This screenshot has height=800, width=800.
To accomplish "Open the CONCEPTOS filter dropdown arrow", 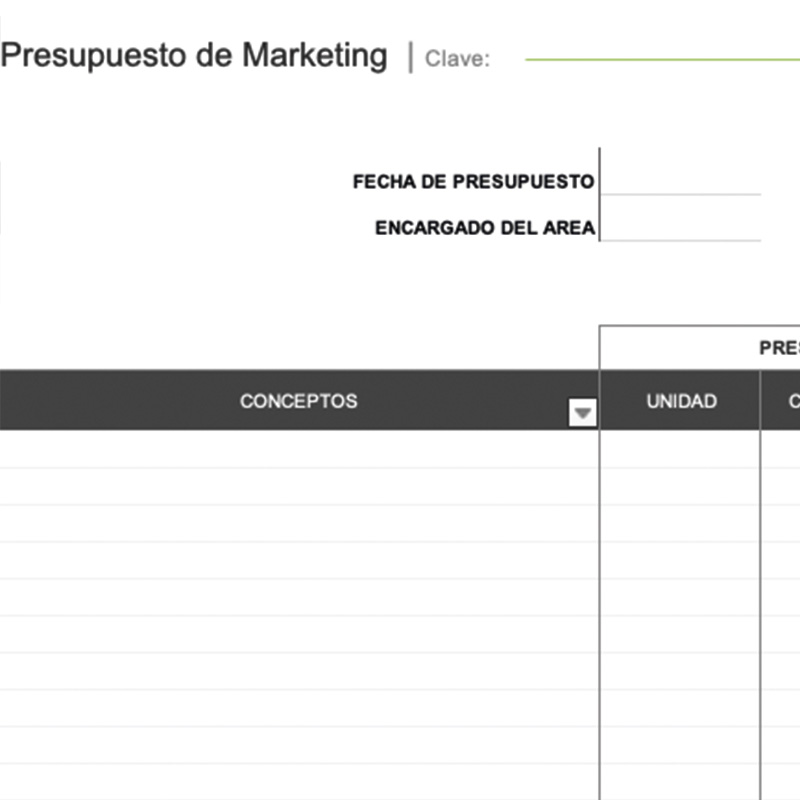I will (582, 412).
